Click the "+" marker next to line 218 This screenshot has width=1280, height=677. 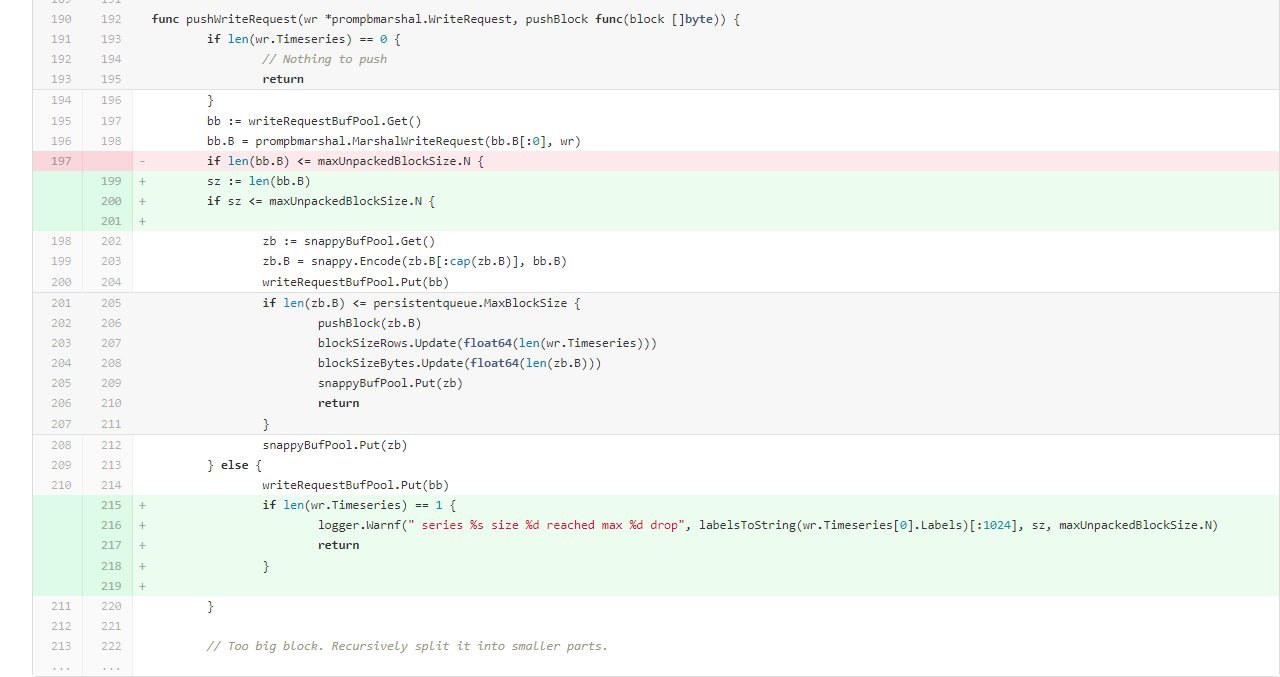pyautogui.click(x=141, y=565)
